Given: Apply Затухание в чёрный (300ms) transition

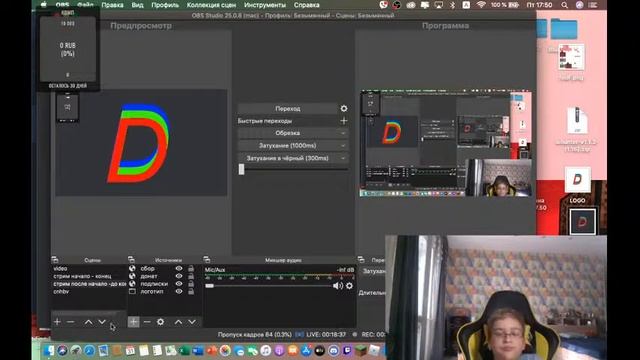Looking at the screenshot, I should click(287, 158).
